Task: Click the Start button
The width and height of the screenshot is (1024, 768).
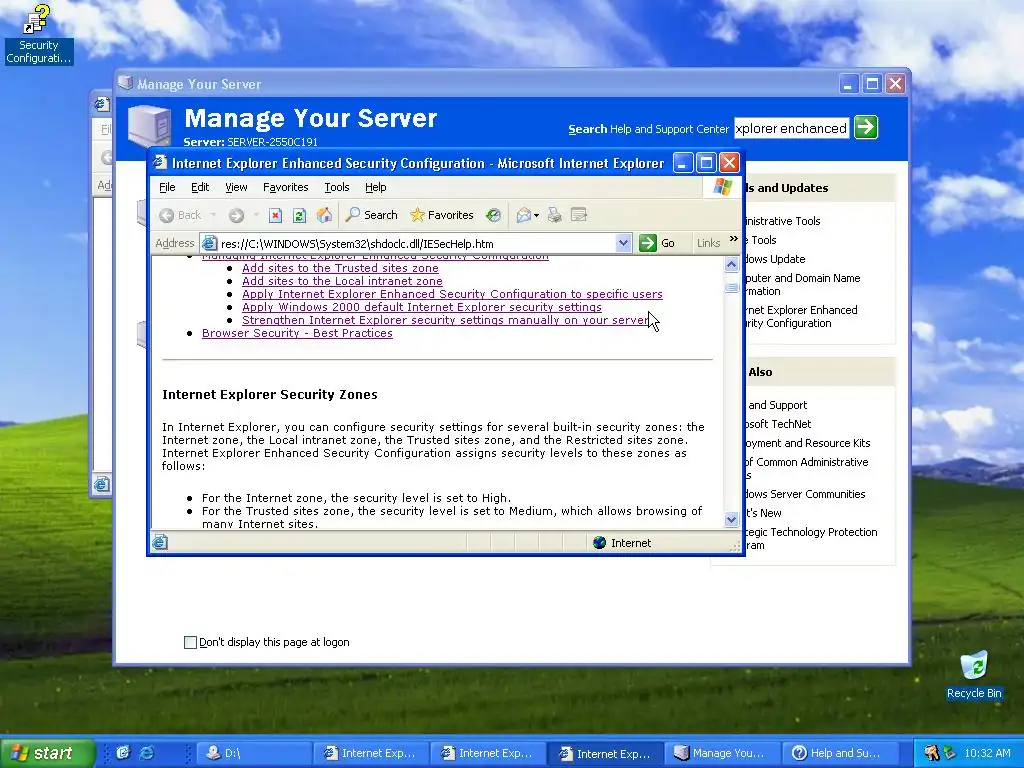Action: (47, 753)
